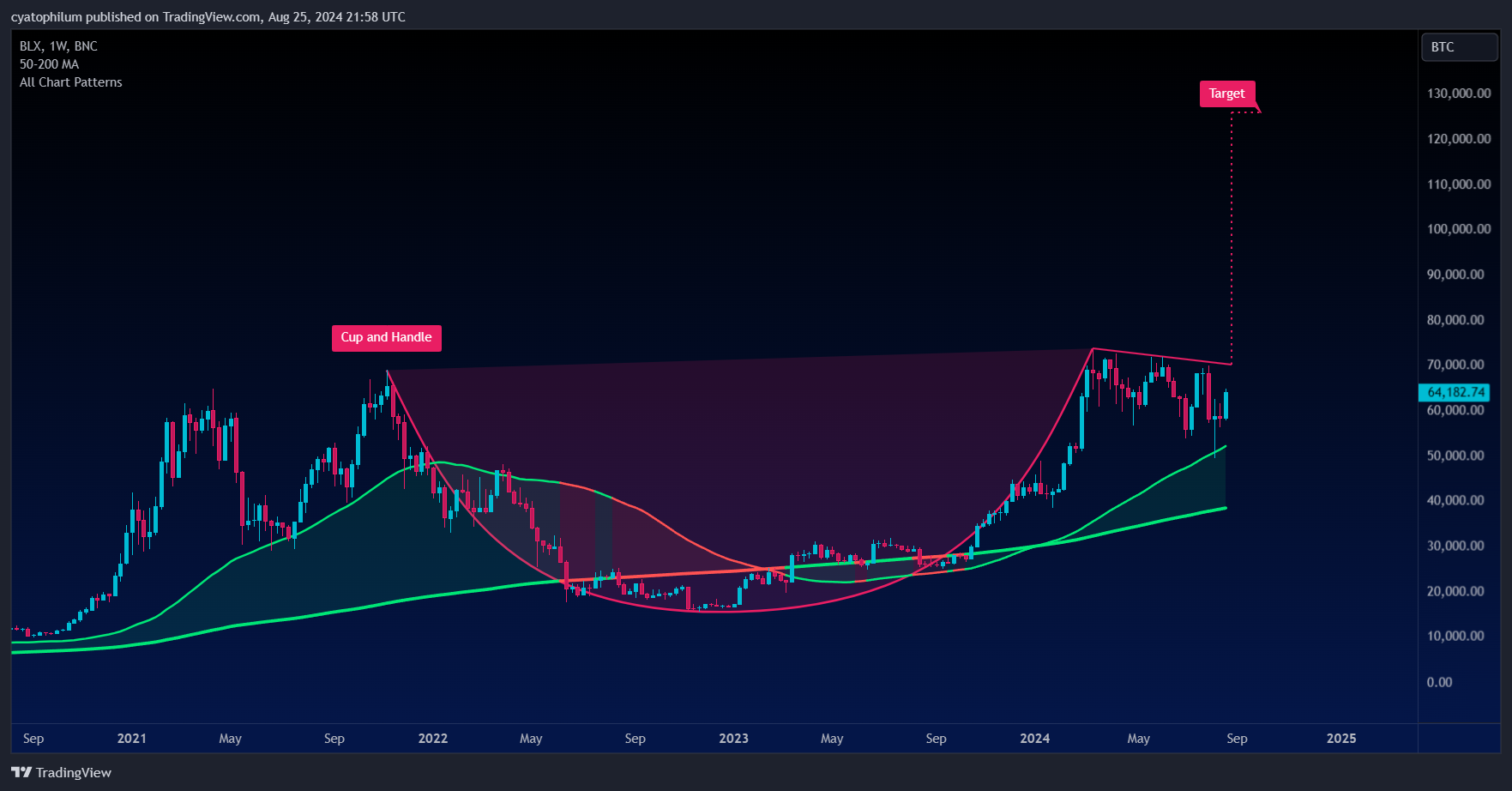This screenshot has width=1512, height=791.
Task: Select the 50-200 MA indicator legend
Action: 49,64
